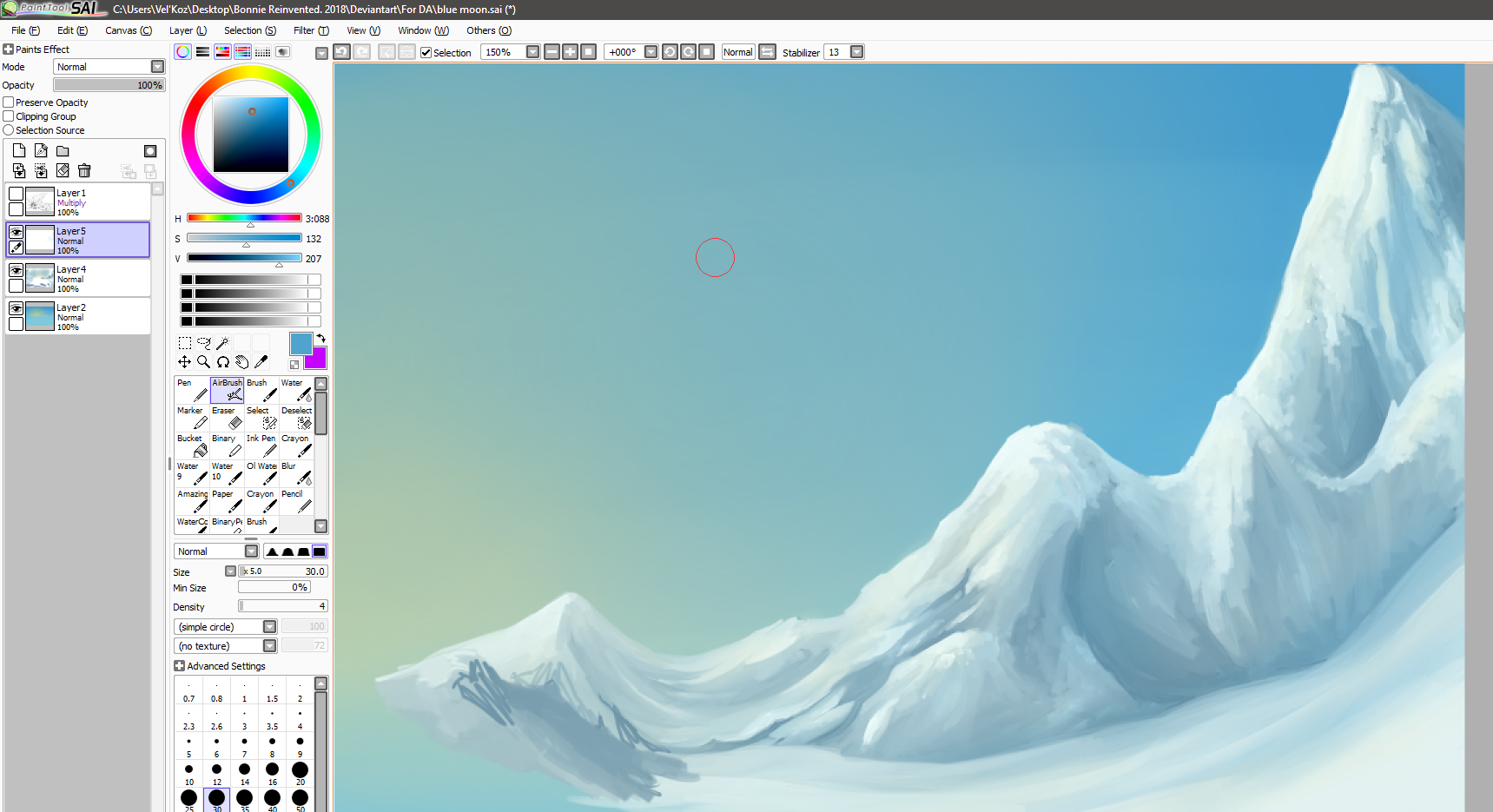
Task: Select the rectangular selection tool
Action: coord(185,343)
